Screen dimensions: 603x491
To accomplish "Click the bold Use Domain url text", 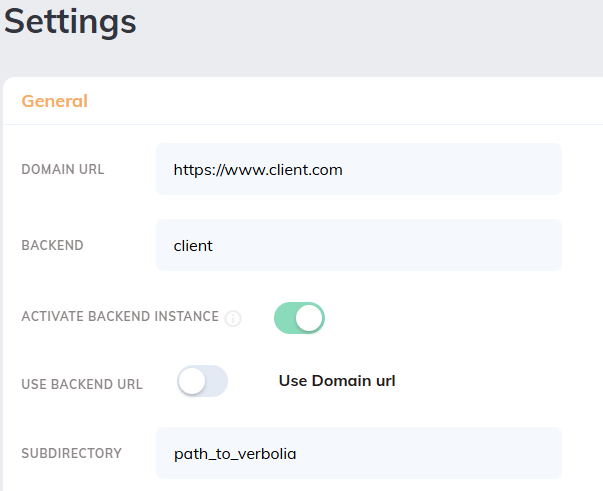I will coord(337,381).
